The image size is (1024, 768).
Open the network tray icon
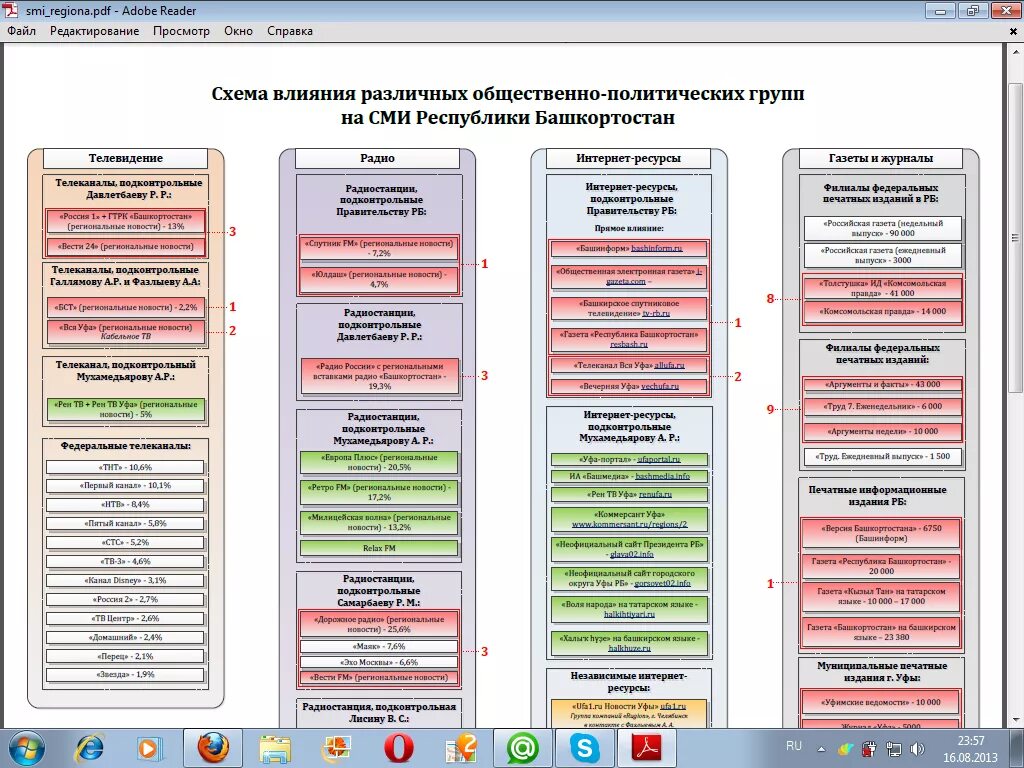coord(893,749)
